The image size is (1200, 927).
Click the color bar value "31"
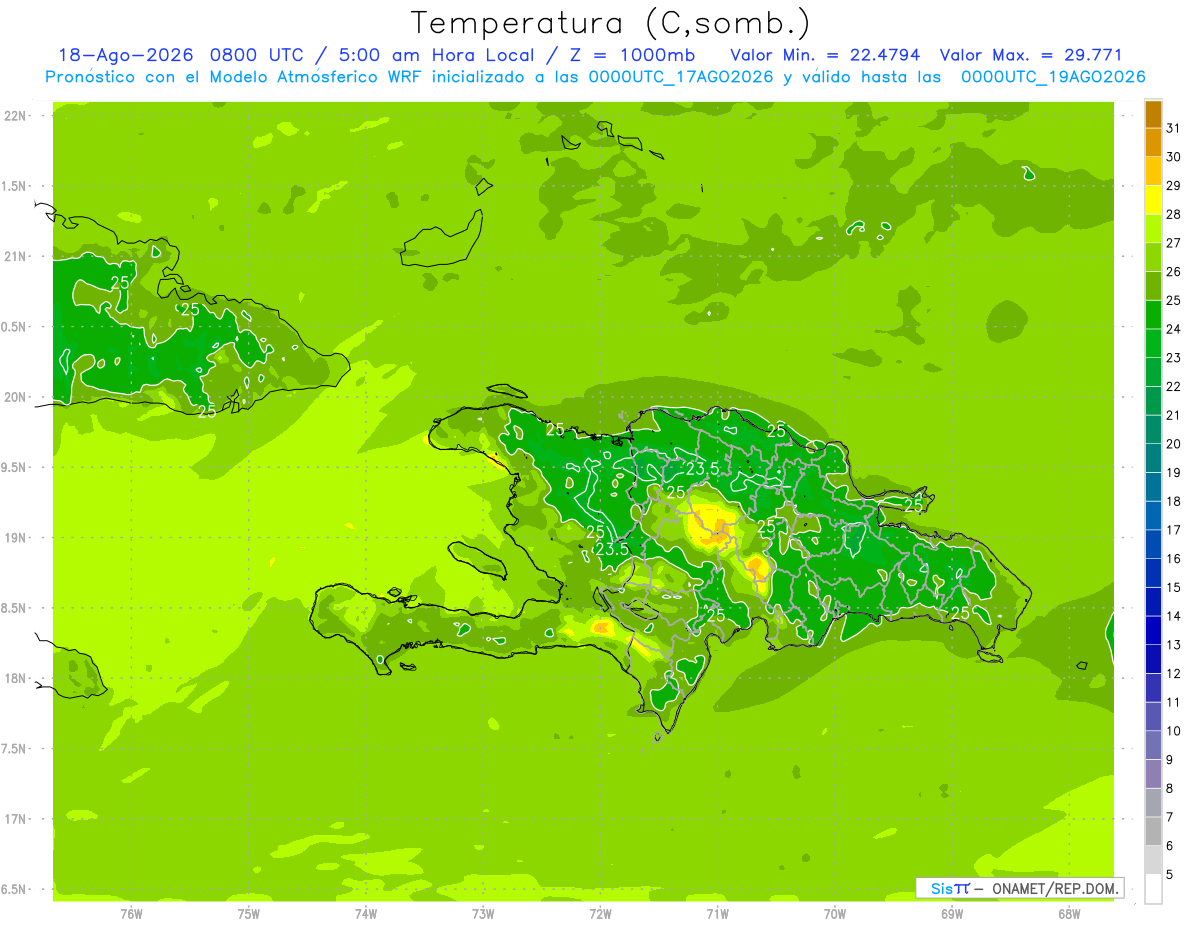coord(1173,127)
